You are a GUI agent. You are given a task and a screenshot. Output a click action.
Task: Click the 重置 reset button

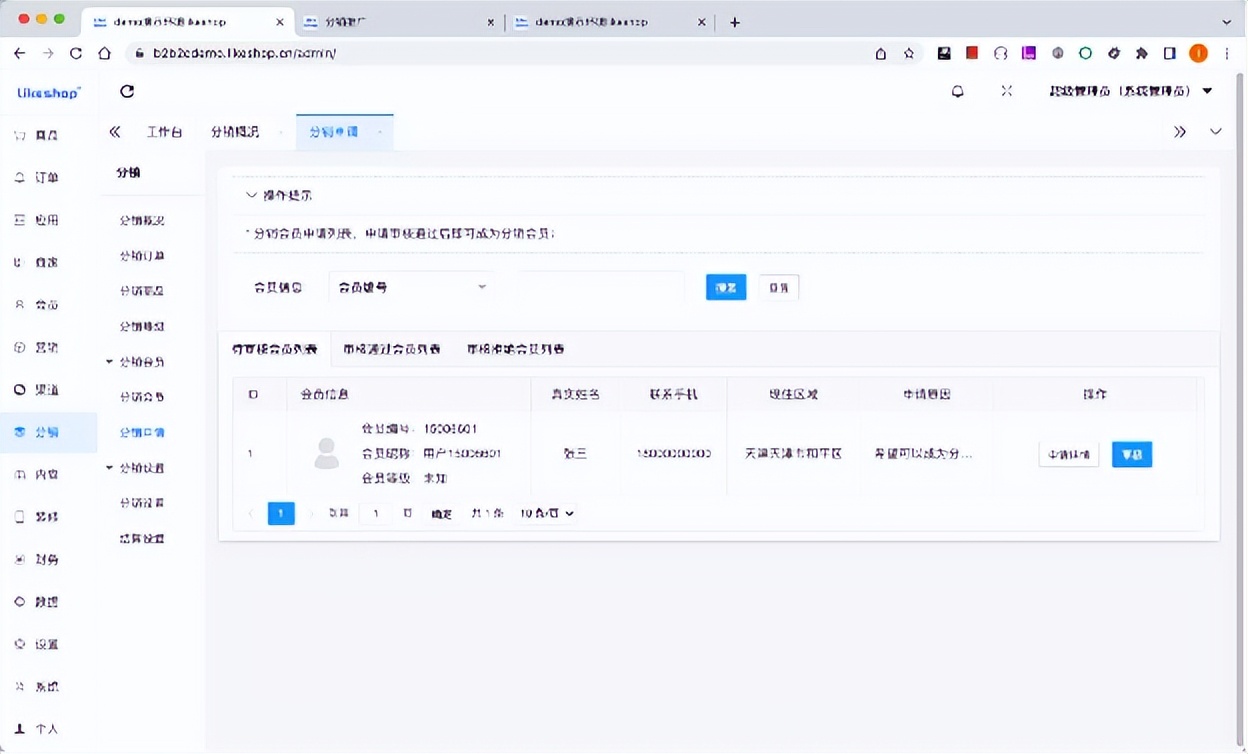[779, 287]
